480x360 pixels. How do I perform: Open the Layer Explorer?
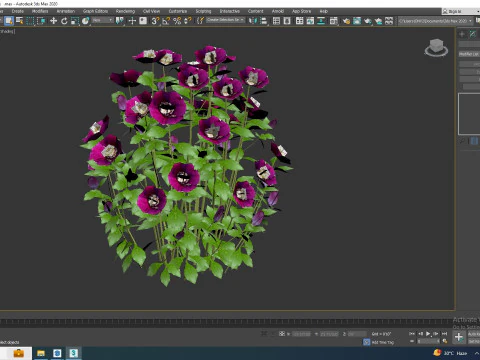(287, 21)
